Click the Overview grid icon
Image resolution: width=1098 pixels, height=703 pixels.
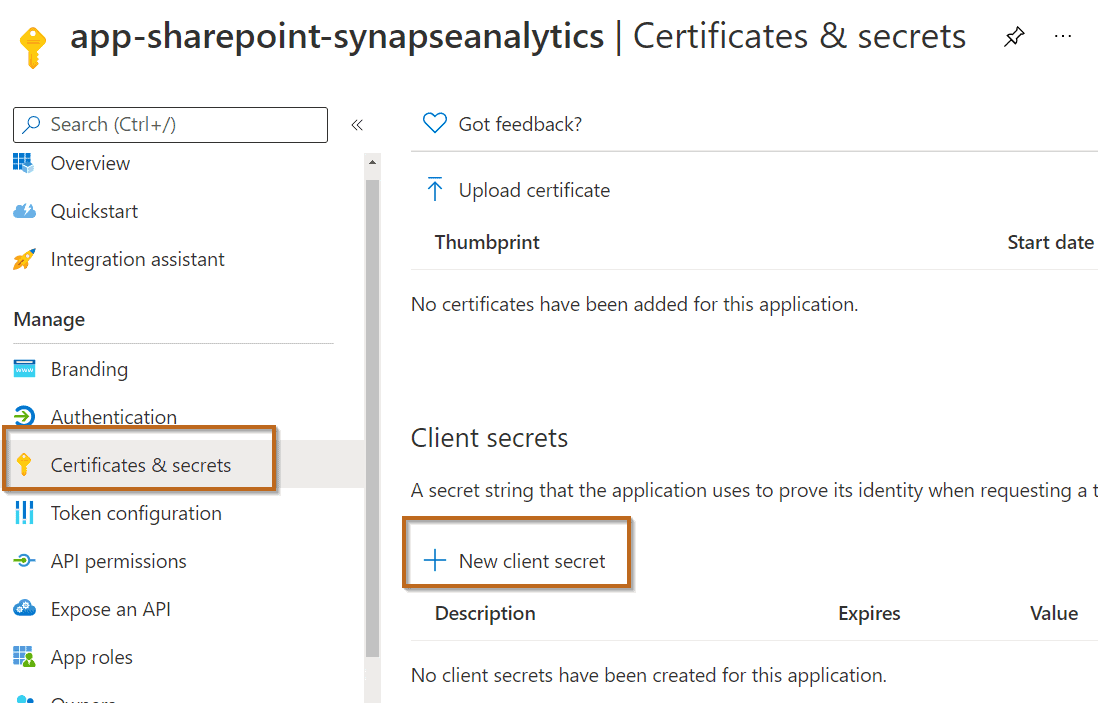tap(23, 163)
